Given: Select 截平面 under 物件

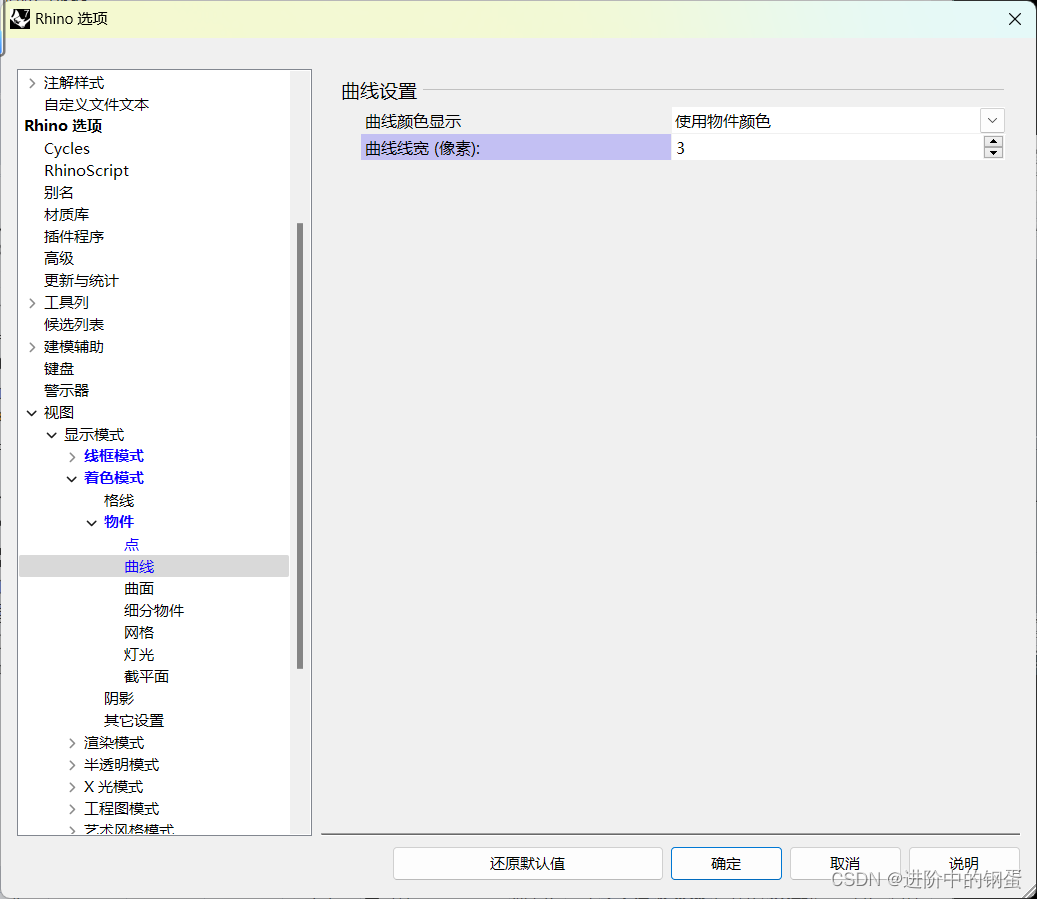Looking at the screenshot, I should point(146,677).
